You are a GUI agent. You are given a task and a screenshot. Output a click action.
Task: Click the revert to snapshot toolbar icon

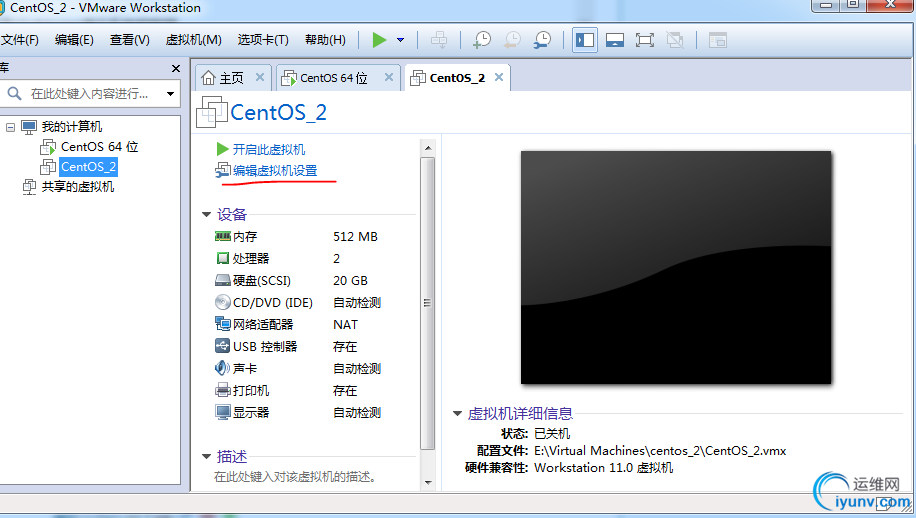(x=512, y=40)
